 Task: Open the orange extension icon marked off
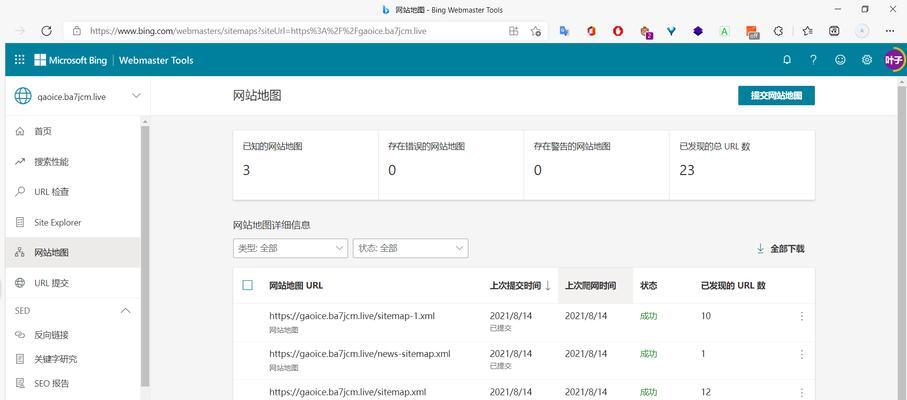pos(752,32)
